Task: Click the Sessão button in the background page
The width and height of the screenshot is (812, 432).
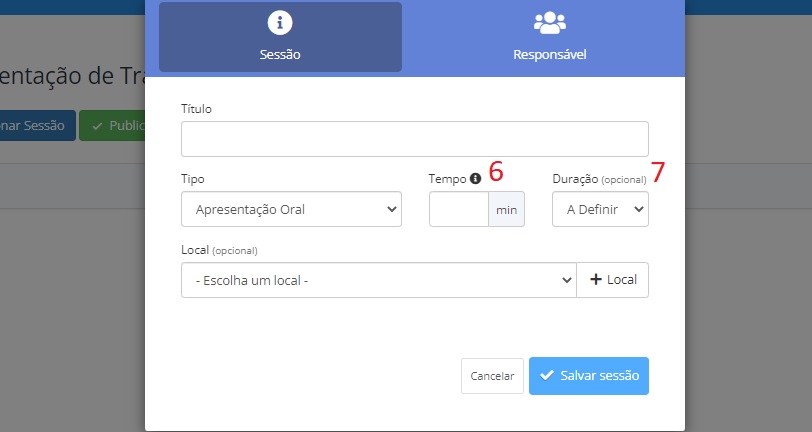Action: pos(37,125)
